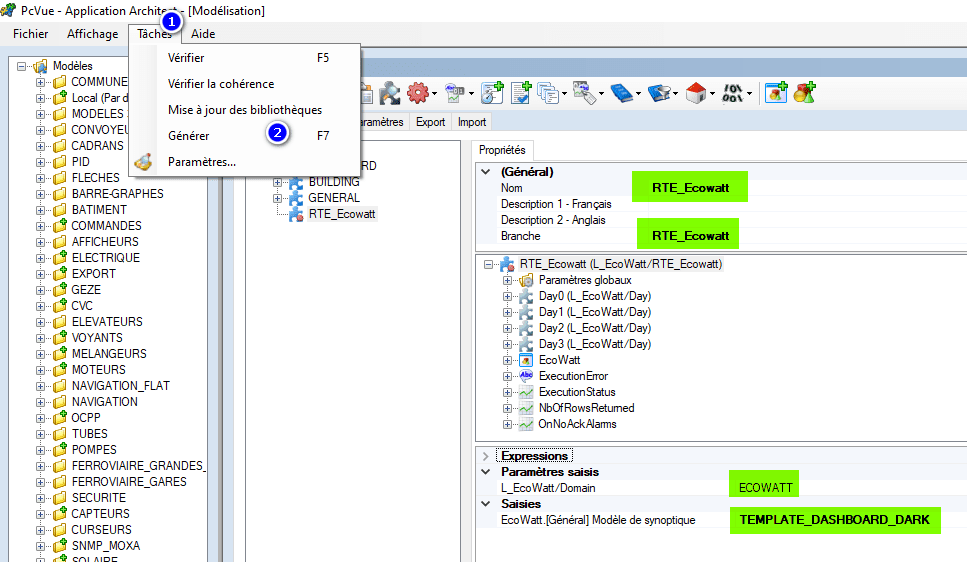Select the Propriétés tab
The height and width of the screenshot is (562, 967).
(x=502, y=150)
